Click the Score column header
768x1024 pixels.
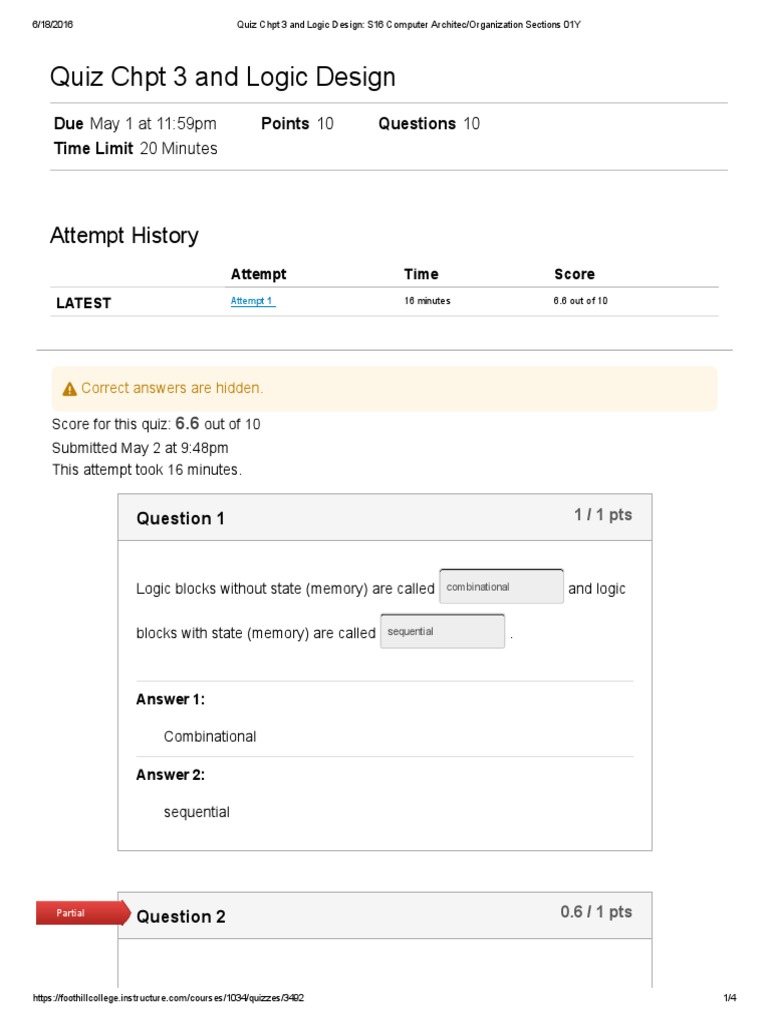coord(574,274)
